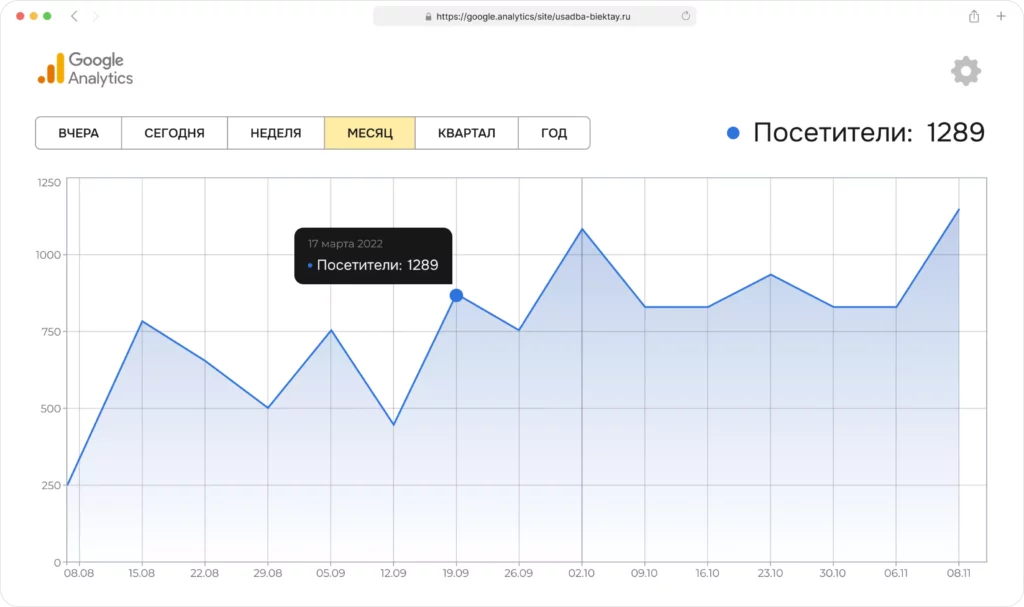Select the ВЧЕРА period tab
Viewport: 1024px width, 607px height.
coord(78,133)
